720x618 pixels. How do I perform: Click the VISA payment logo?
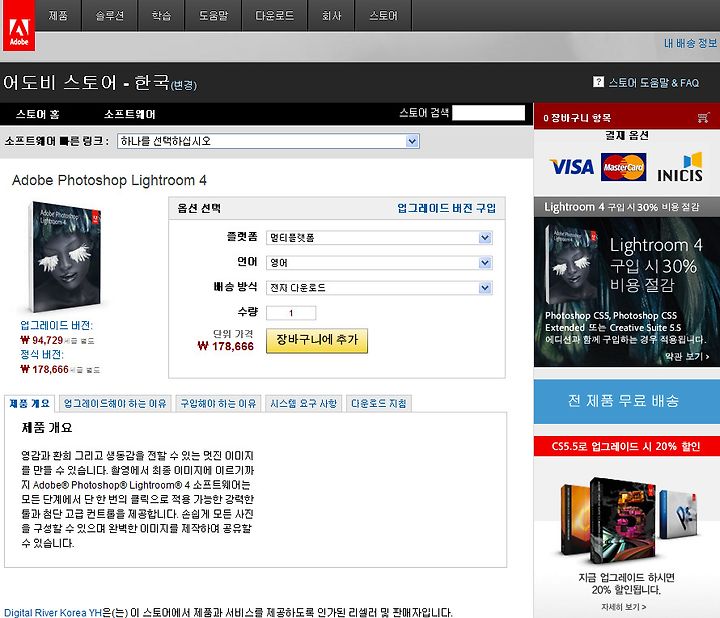pos(572,167)
